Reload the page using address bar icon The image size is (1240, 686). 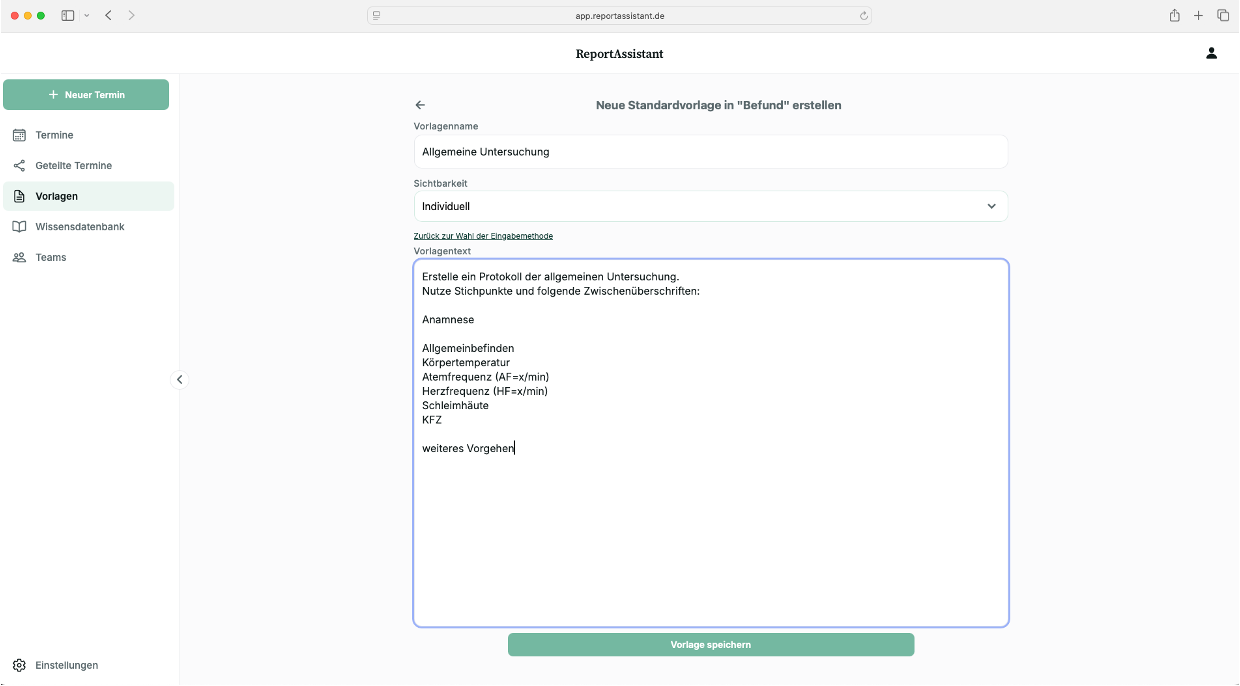click(x=863, y=16)
